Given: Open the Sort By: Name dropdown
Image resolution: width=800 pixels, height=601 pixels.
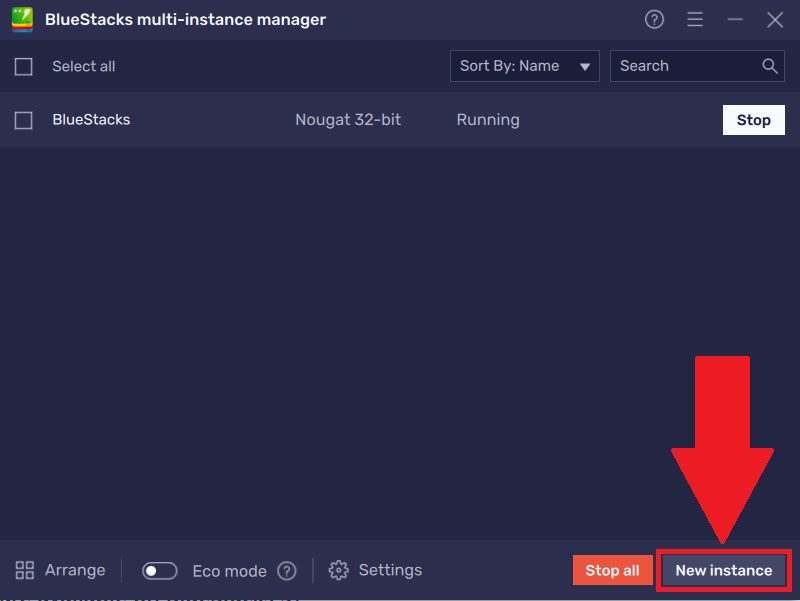Looking at the screenshot, I should [524, 66].
